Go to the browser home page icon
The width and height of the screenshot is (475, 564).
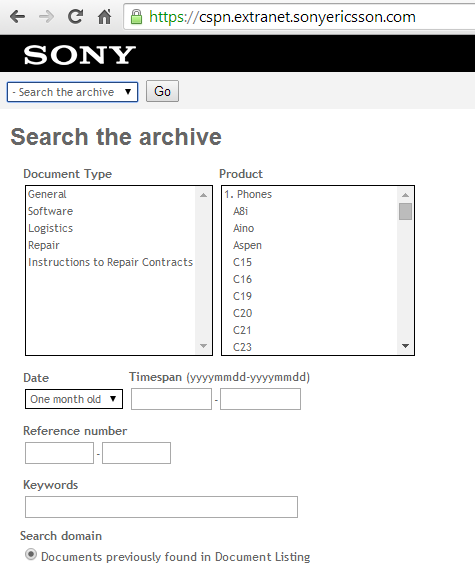pyautogui.click(x=105, y=17)
